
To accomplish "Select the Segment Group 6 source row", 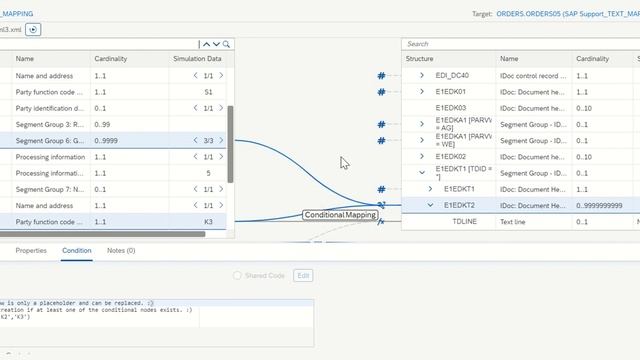I will (113, 140).
